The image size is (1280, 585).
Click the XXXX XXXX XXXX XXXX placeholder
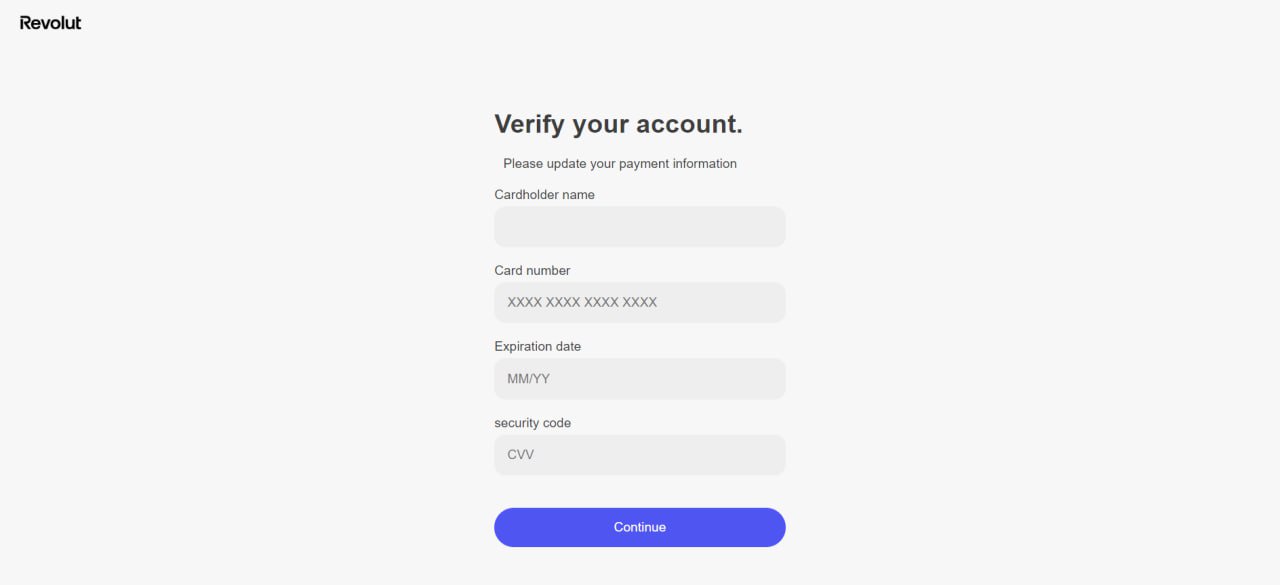pyautogui.click(x=582, y=302)
